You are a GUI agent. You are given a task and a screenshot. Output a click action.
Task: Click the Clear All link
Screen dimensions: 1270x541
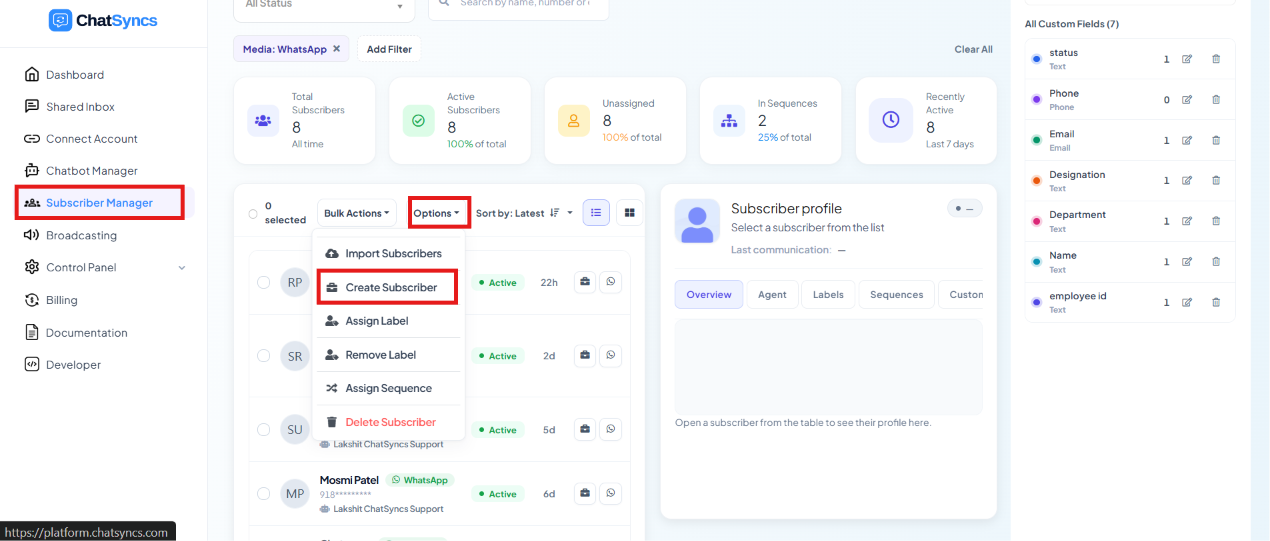973,49
